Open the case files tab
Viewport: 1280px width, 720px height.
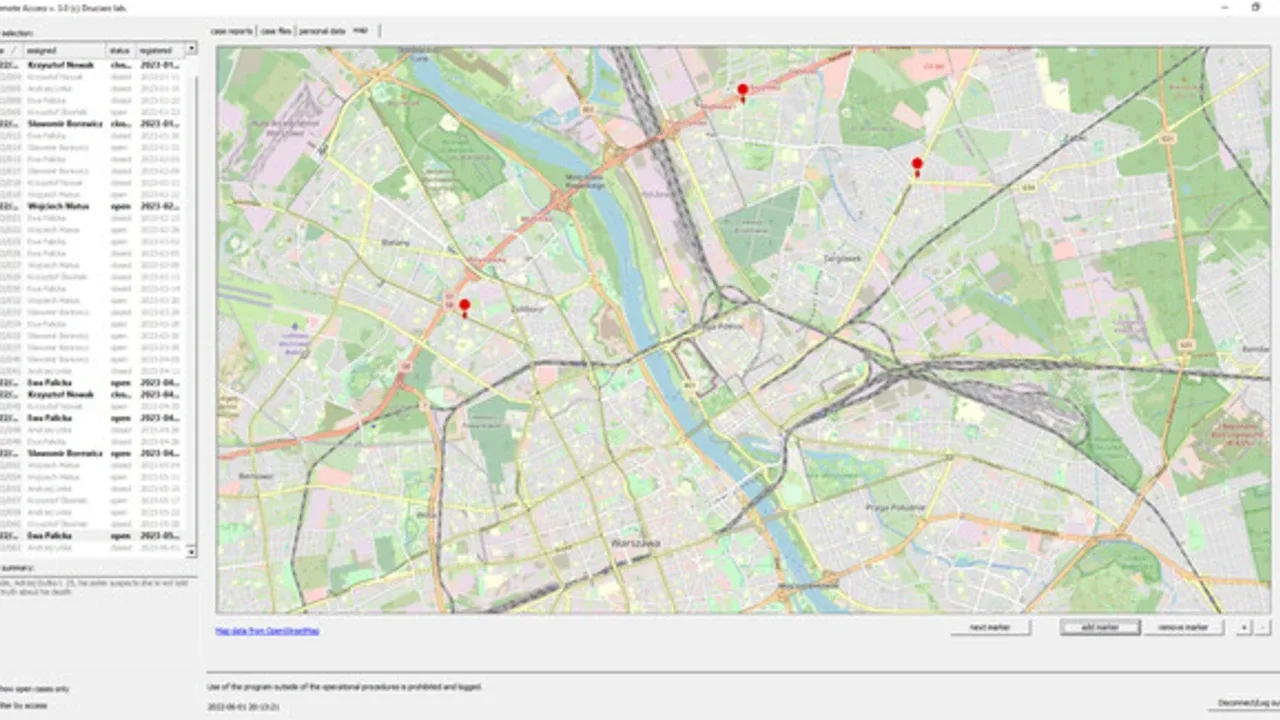pyautogui.click(x=276, y=31)
